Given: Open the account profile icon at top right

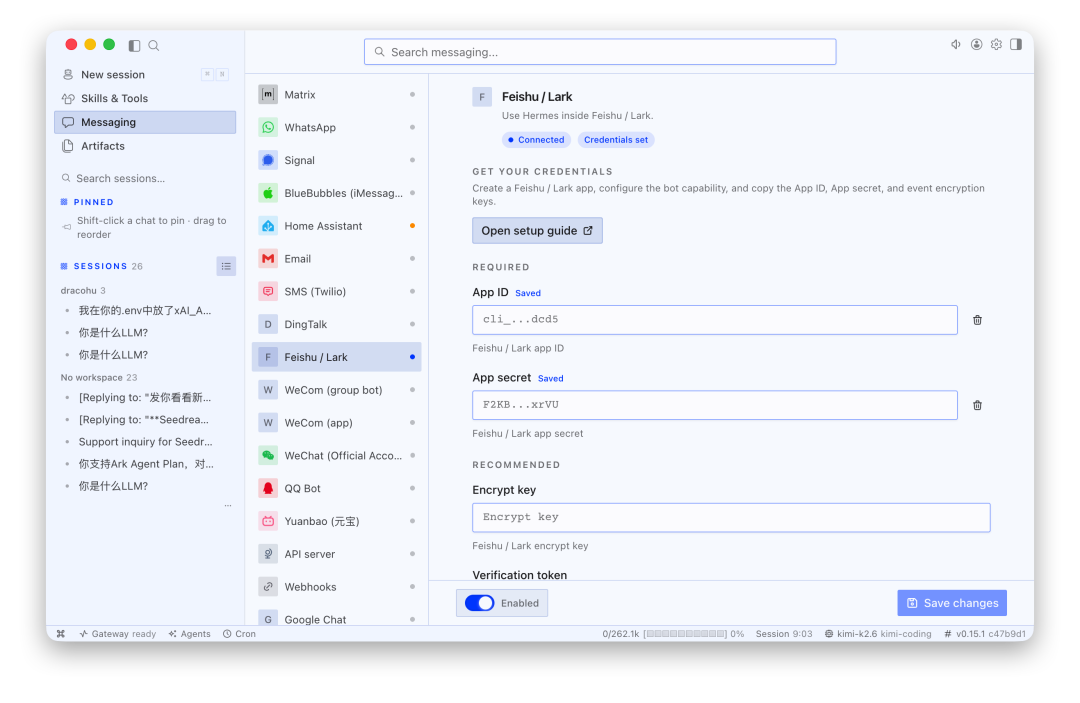Looking at the screenshot, I should click(x=976, y=45).
